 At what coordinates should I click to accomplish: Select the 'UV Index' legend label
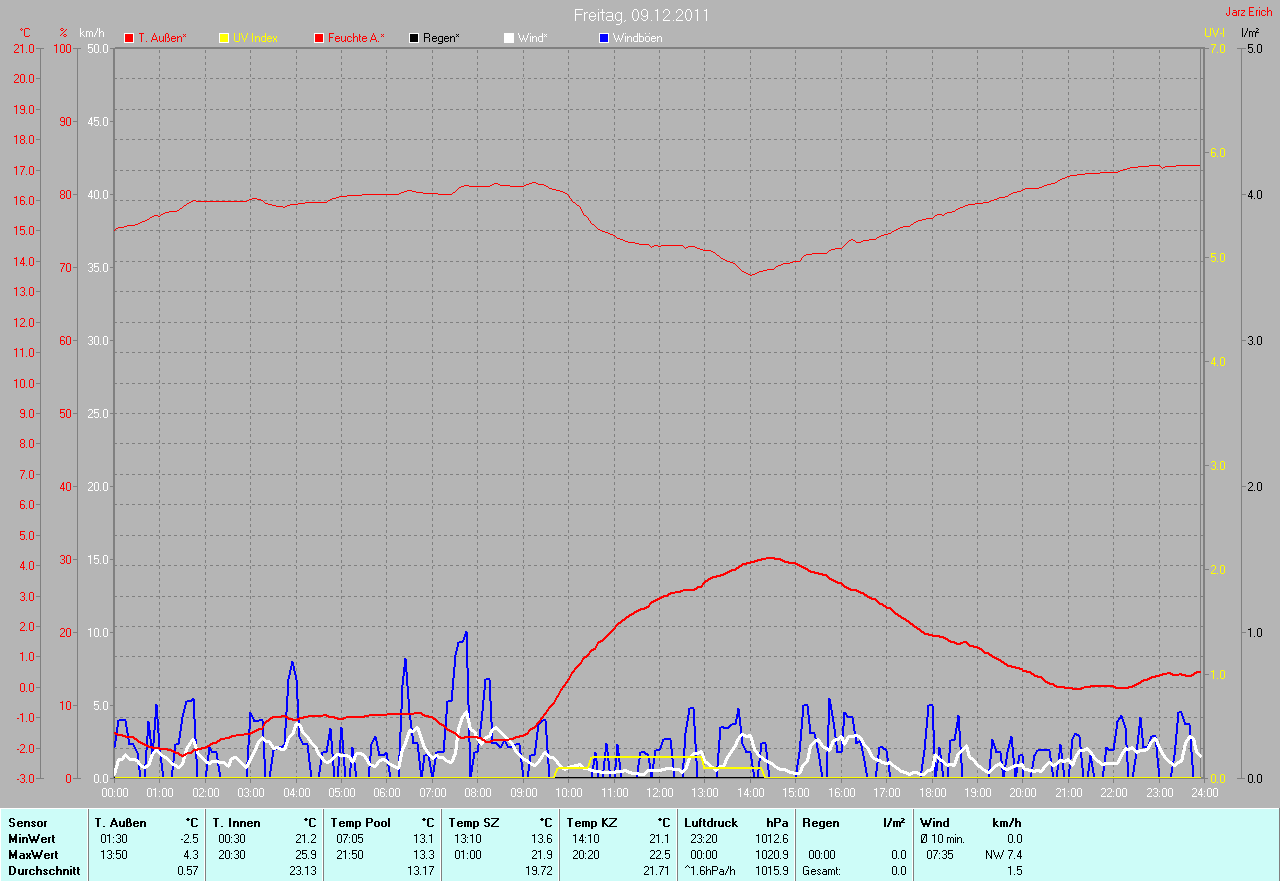point(255,38)
